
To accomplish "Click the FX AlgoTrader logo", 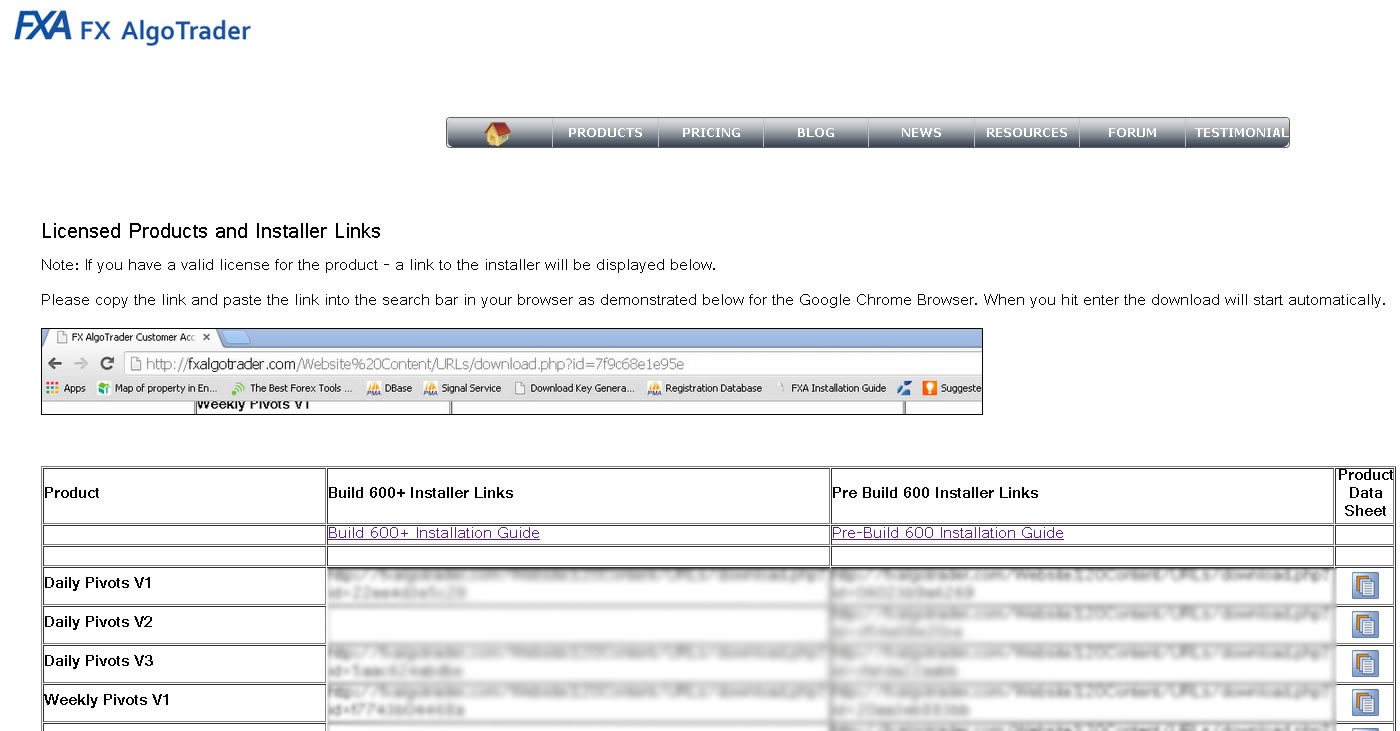I will pyautogui.click(x=132, y=28).
